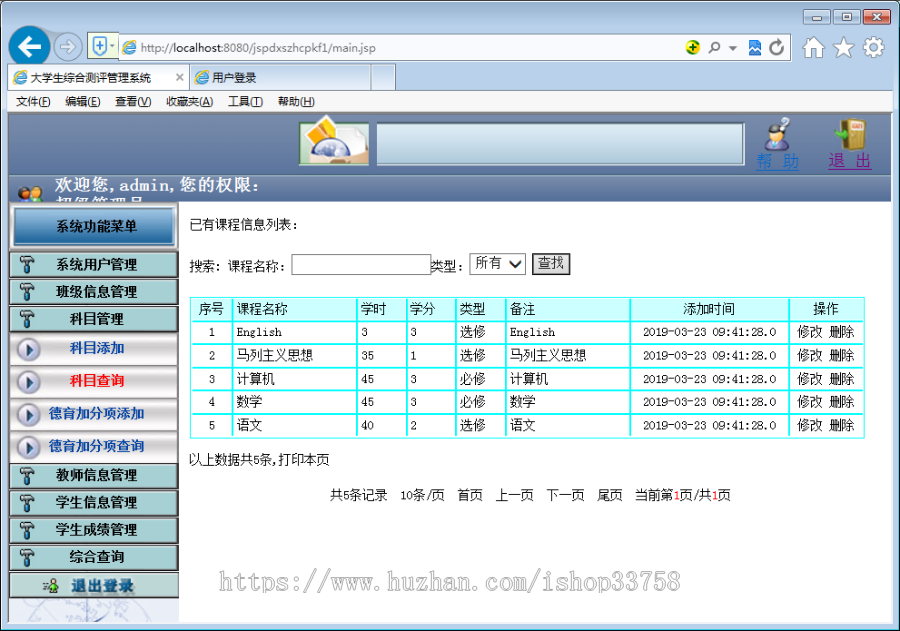Open the 类型 filter dropdown
900x631 pixels.
click(x=498, y=263)
